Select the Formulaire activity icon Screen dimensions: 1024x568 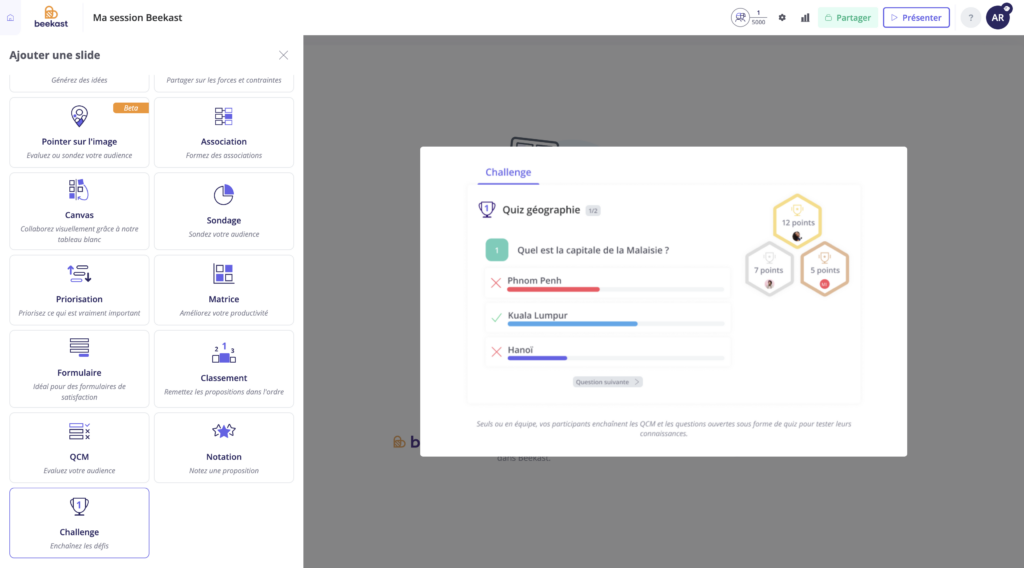click(79, 347)
